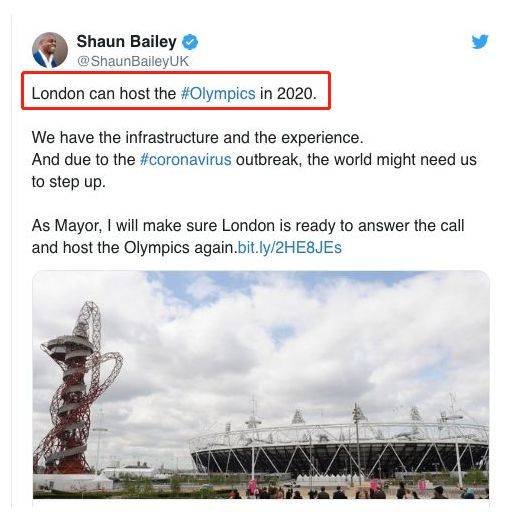The height and width of the screenshot is (512, 528).
Task: Click the text "London can host the"
Action: pos(104,93)
